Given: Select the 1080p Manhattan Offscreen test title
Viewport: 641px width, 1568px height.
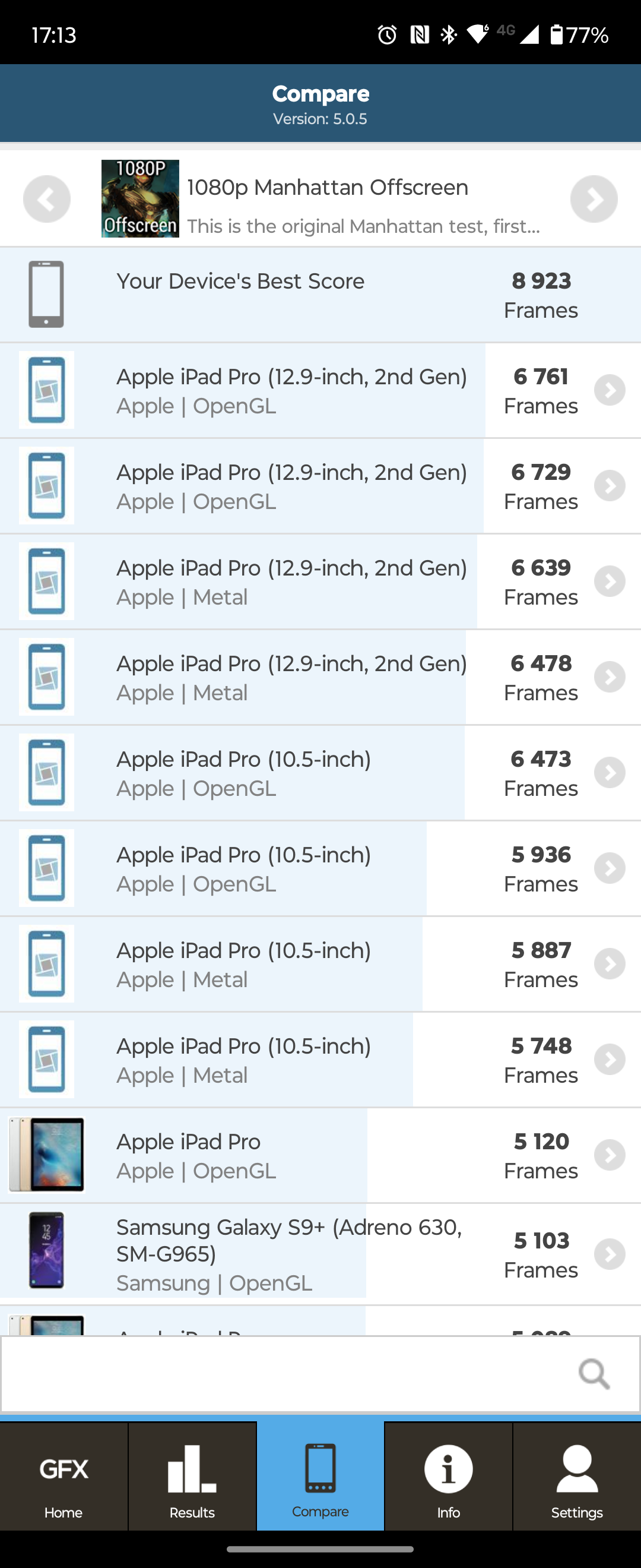Looking at the screenshot, I should click(x=327, y=188).
